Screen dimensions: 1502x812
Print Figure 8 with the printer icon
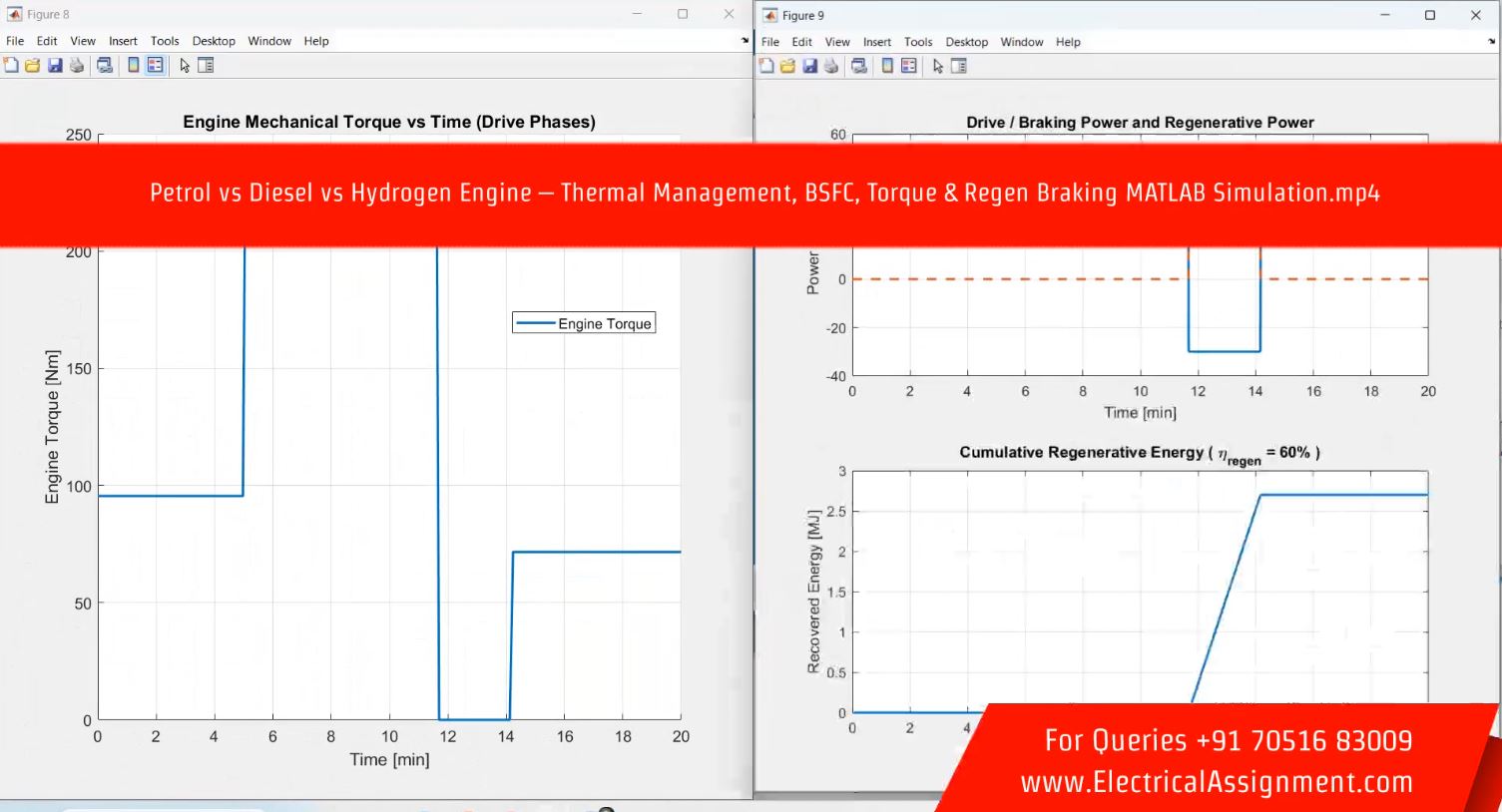77,66
